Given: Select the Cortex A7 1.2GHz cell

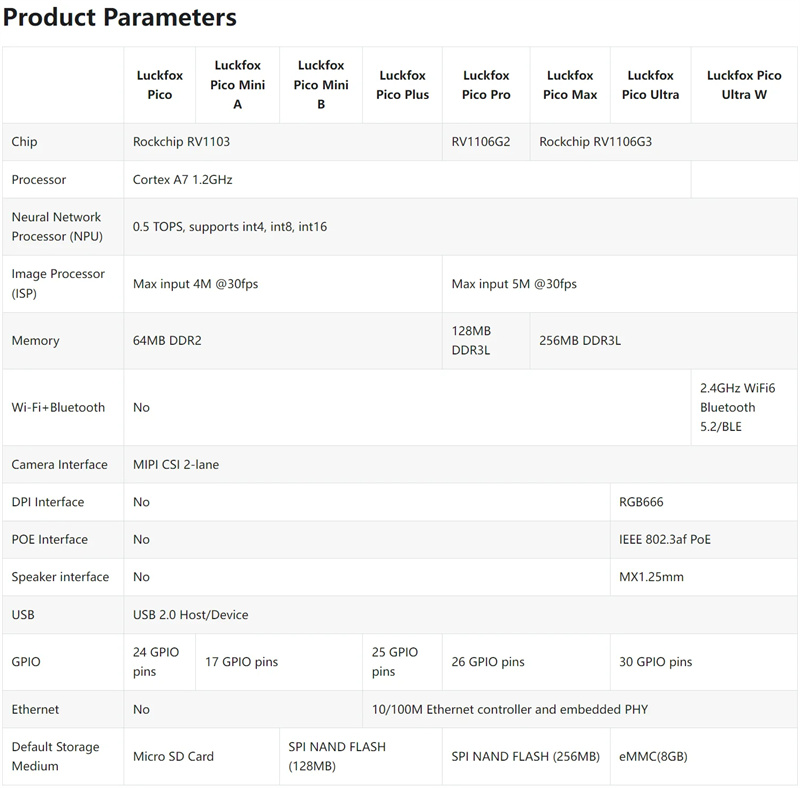Looking at the screenshot, I should tap(407, 180).
